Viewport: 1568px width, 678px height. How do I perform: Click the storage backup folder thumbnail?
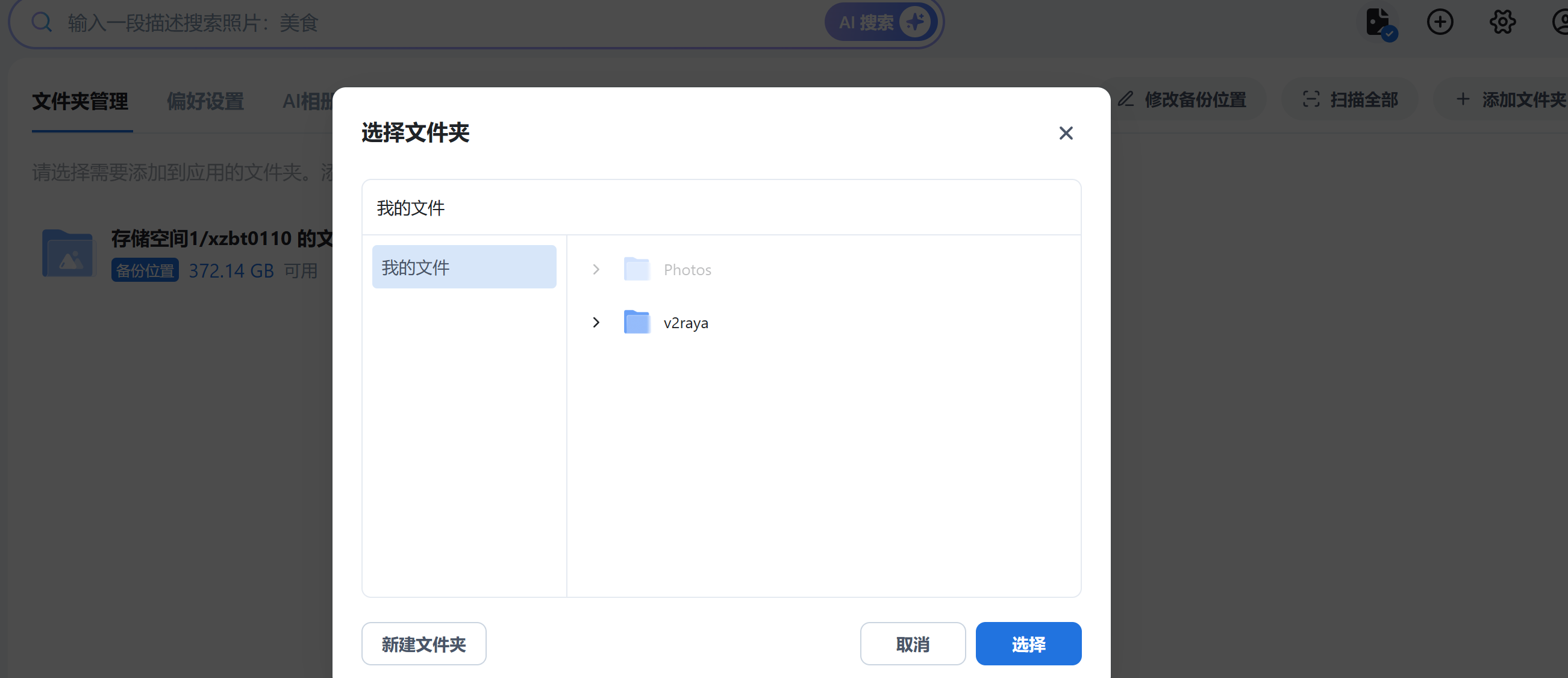coord(67,253)
